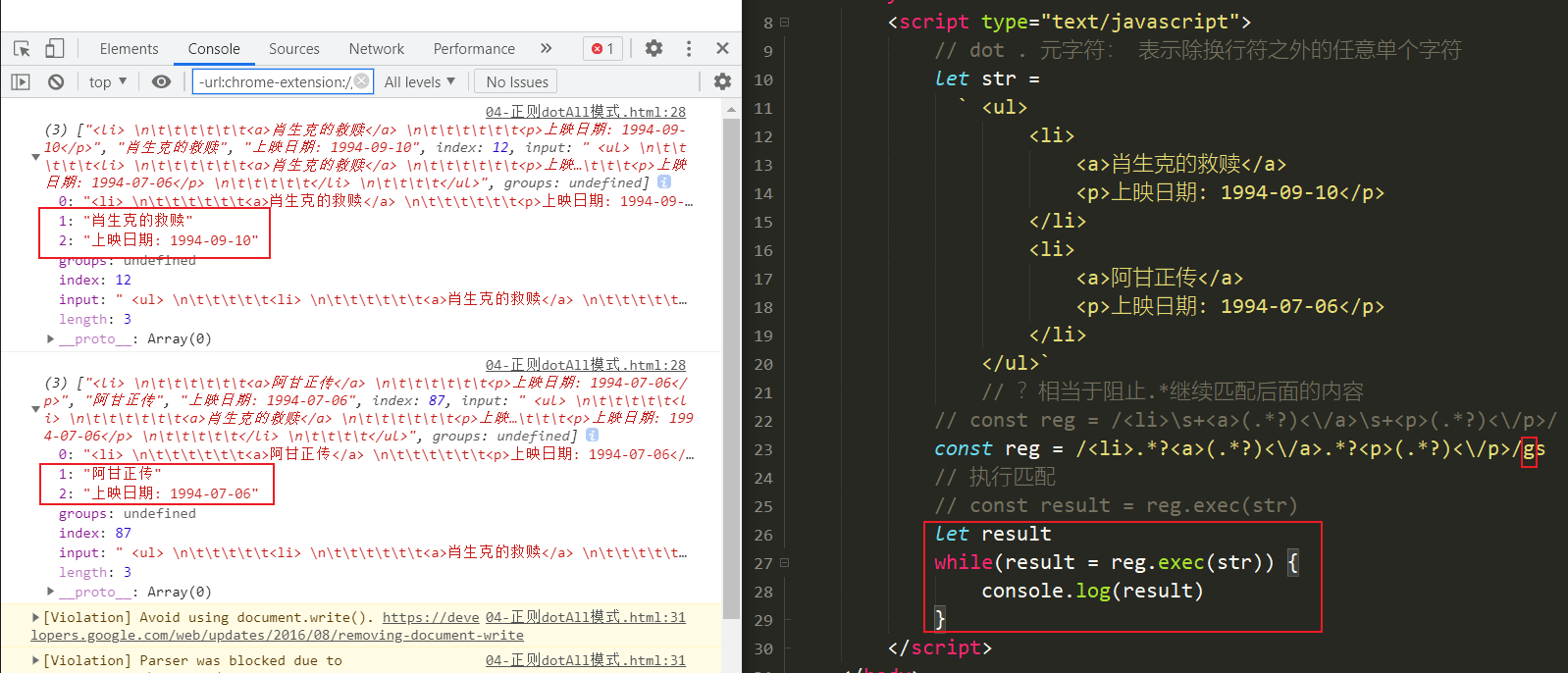Viewport: 1568px width, 673px height.
Task: Switch to the Sources tab
Action: tap(294, 48)
